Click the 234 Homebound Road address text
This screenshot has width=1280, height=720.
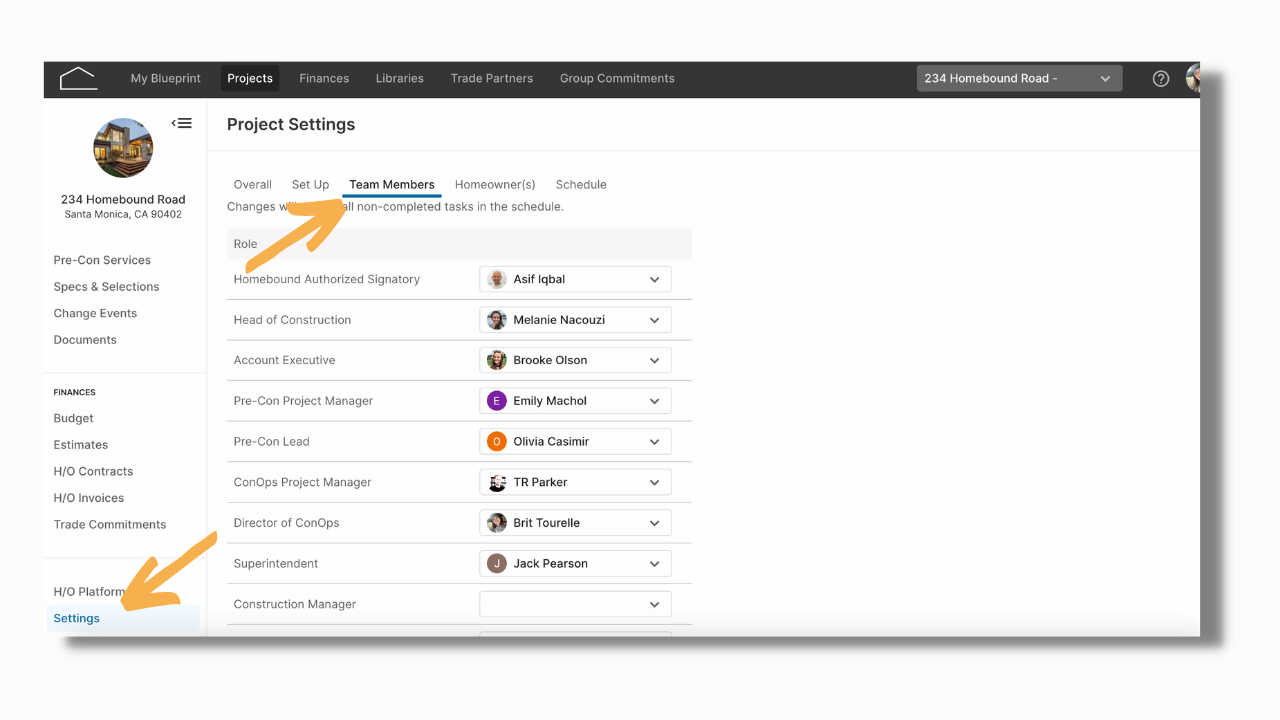click(123, 199)
